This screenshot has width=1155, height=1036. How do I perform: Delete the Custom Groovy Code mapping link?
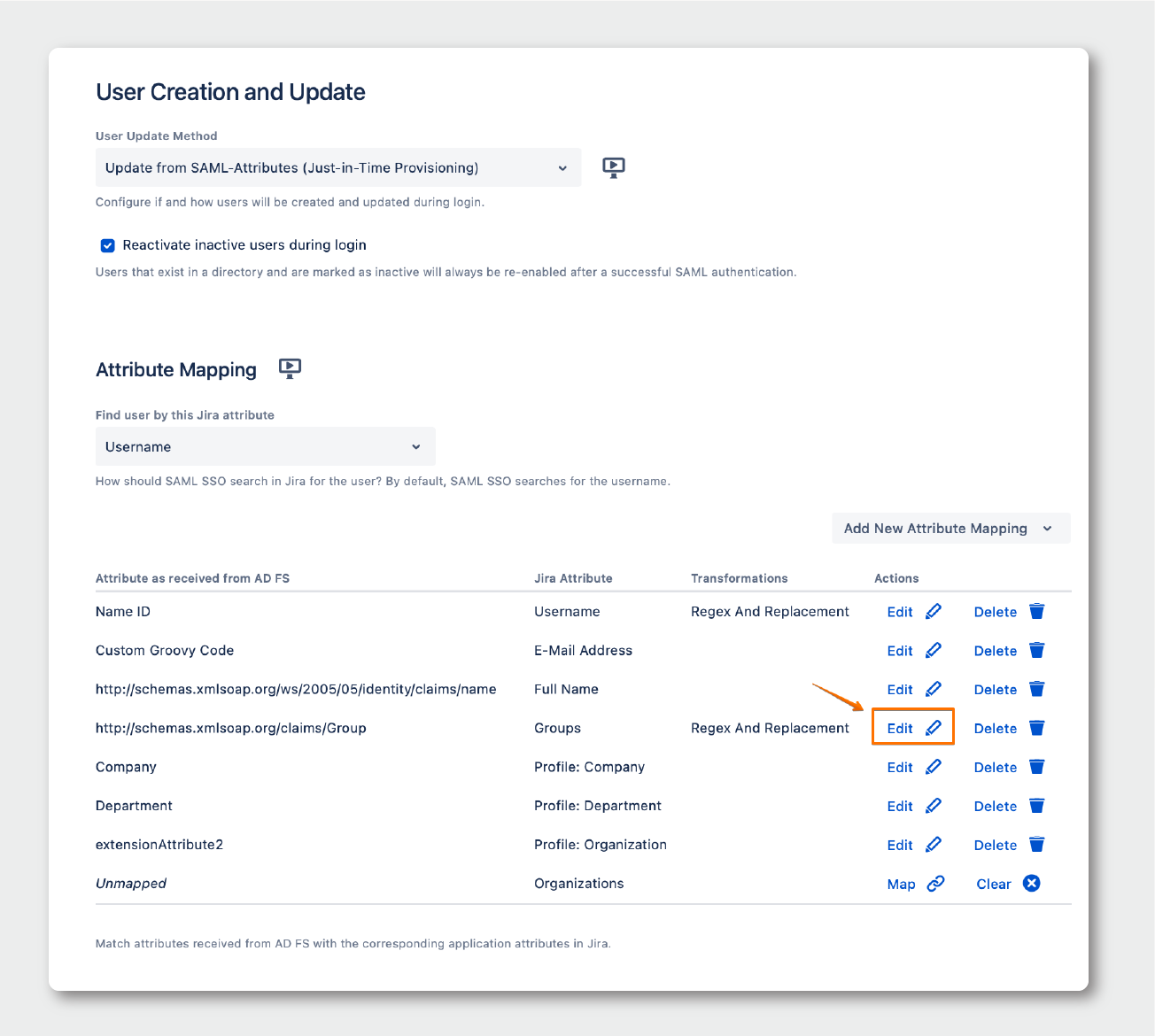[x=996, y=651]
